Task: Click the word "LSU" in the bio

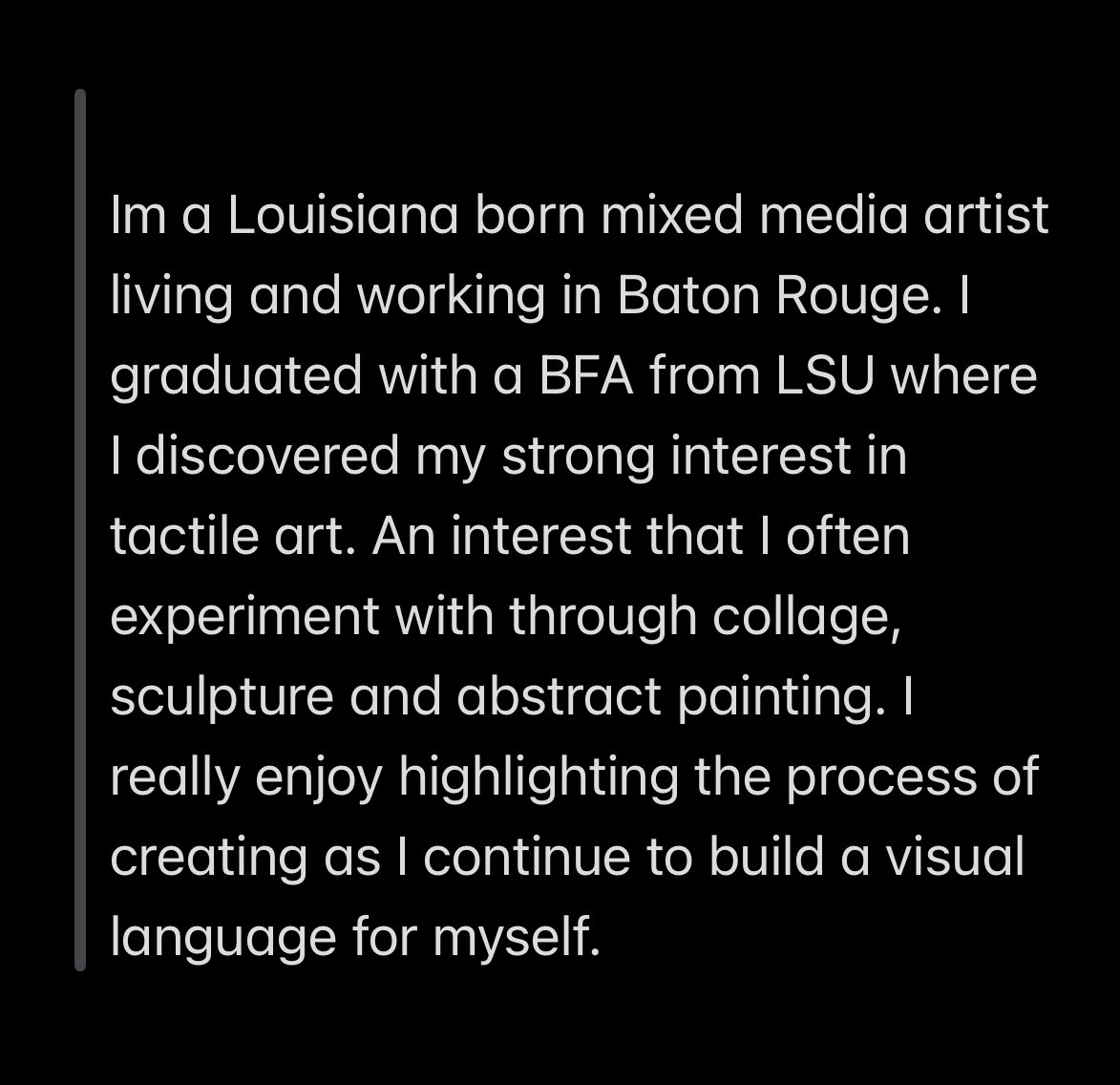Action: pos(825,375)
